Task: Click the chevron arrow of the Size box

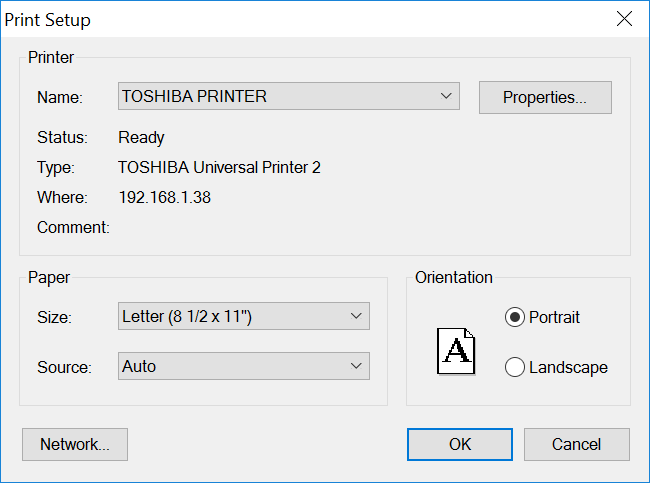Action: pyautogui.click(x=356, y=316)
